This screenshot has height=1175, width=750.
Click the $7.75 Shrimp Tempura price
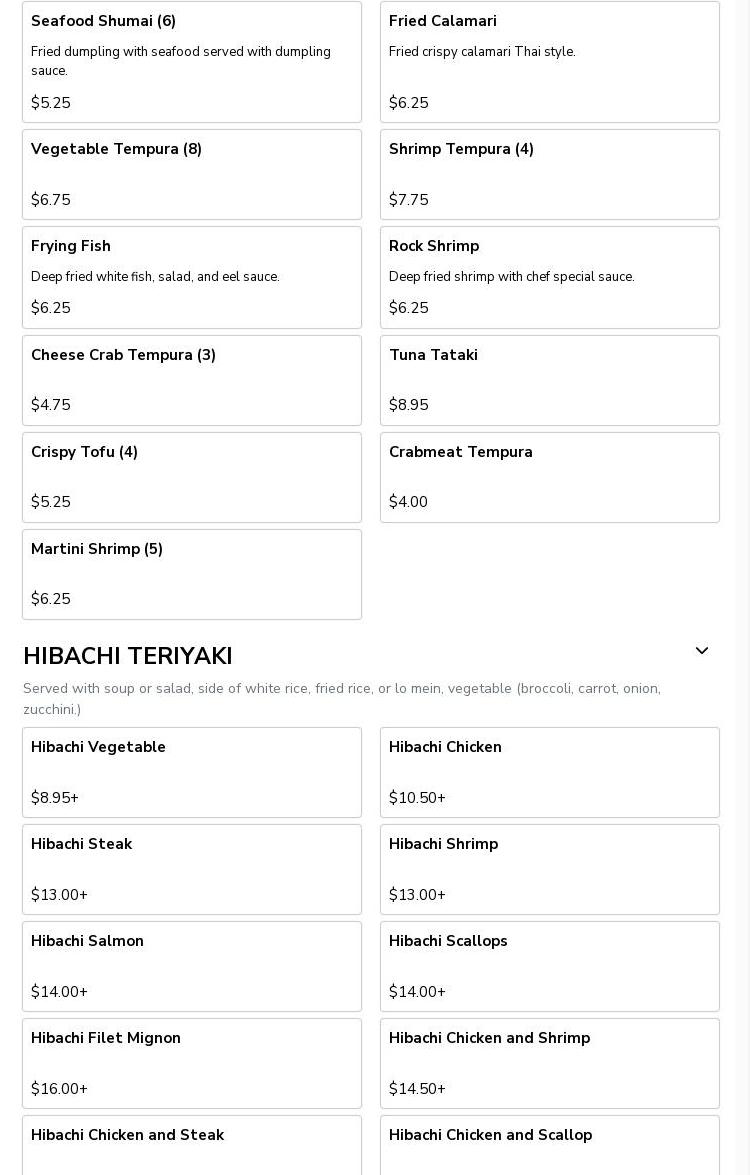point(408,199)
